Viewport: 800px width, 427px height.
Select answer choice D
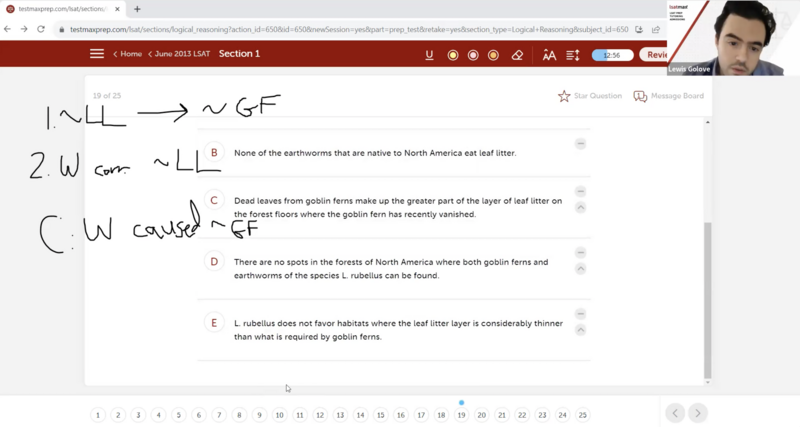(x=213, y=262)
